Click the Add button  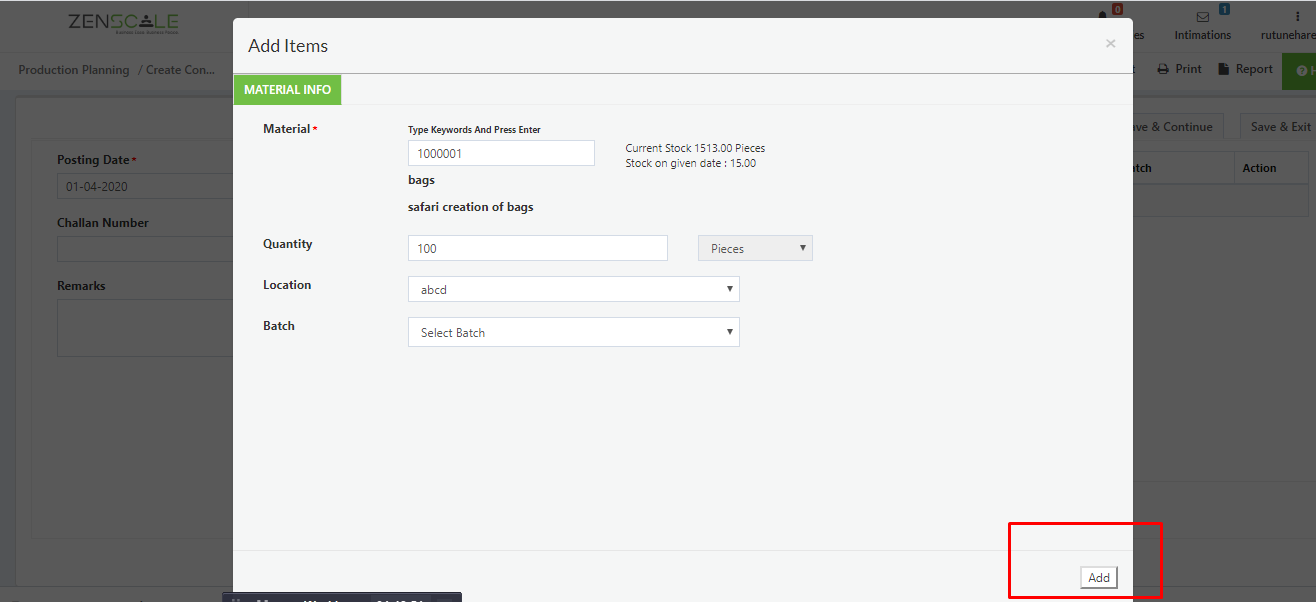point(1099,577)
